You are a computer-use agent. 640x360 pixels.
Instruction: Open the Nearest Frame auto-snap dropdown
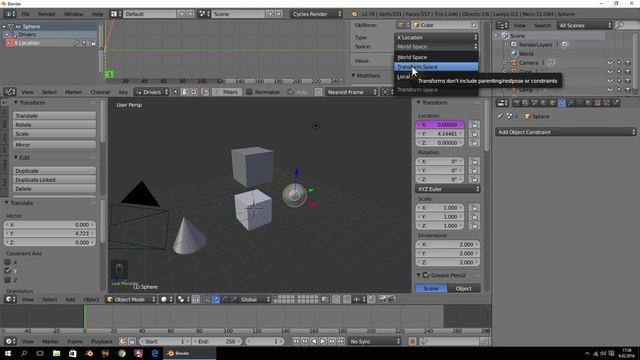(x=351, y=92)
